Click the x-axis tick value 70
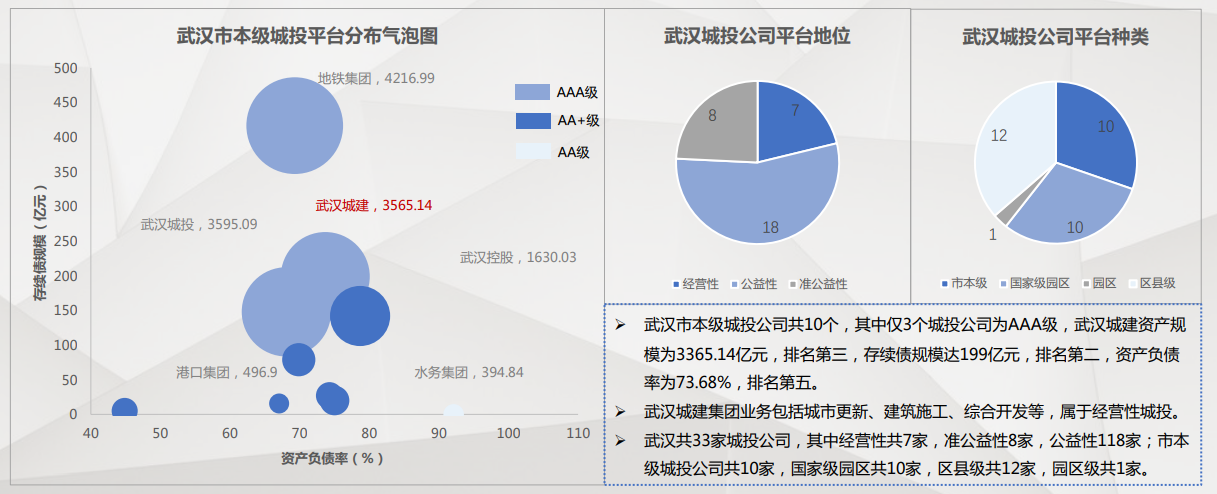 [x=300, y=433]
